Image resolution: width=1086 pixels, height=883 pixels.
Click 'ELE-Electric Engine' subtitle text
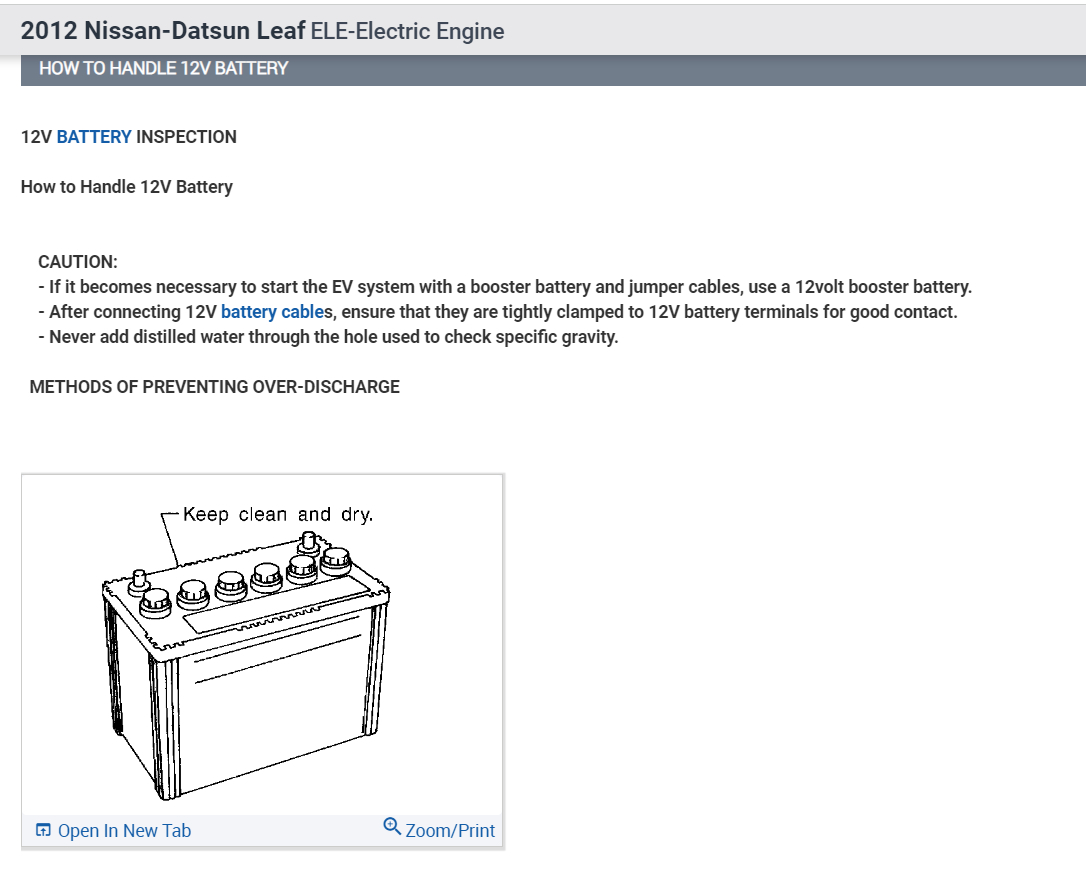click(x=407, y=31)
